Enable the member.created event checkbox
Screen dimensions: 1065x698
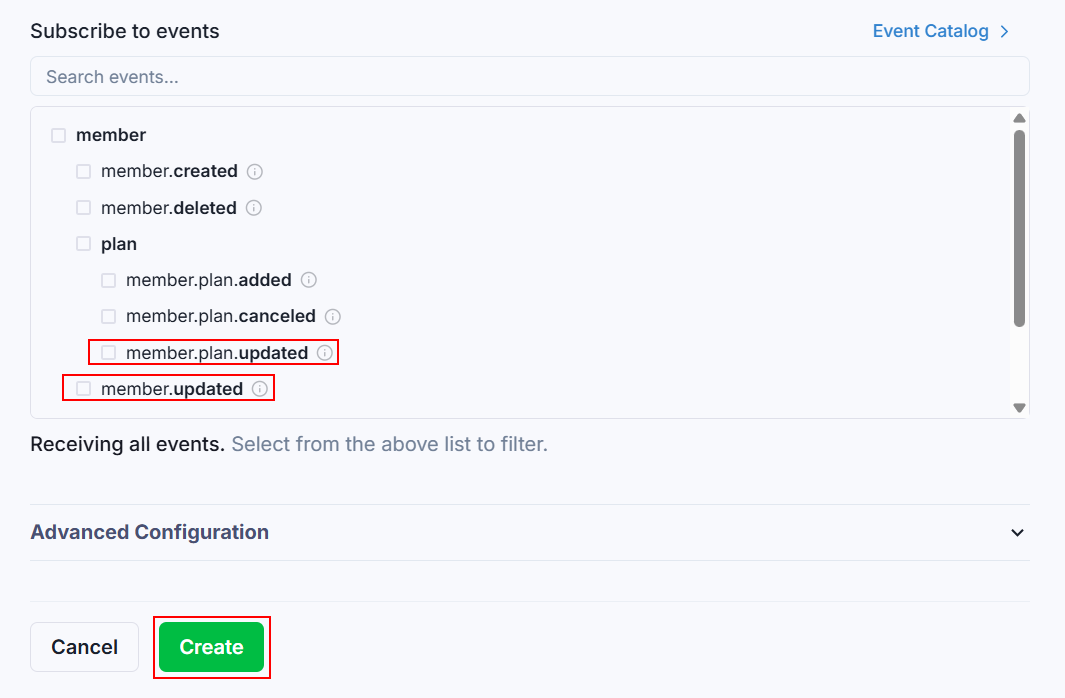(x=84, y=172)
